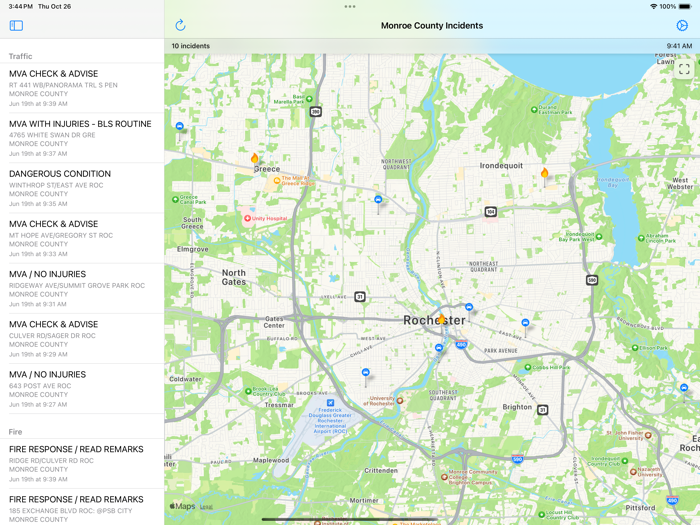This screenshot has height=525, width=700.
Task: Tap the St. John Fisher University pin
Action: click(648, 435)
